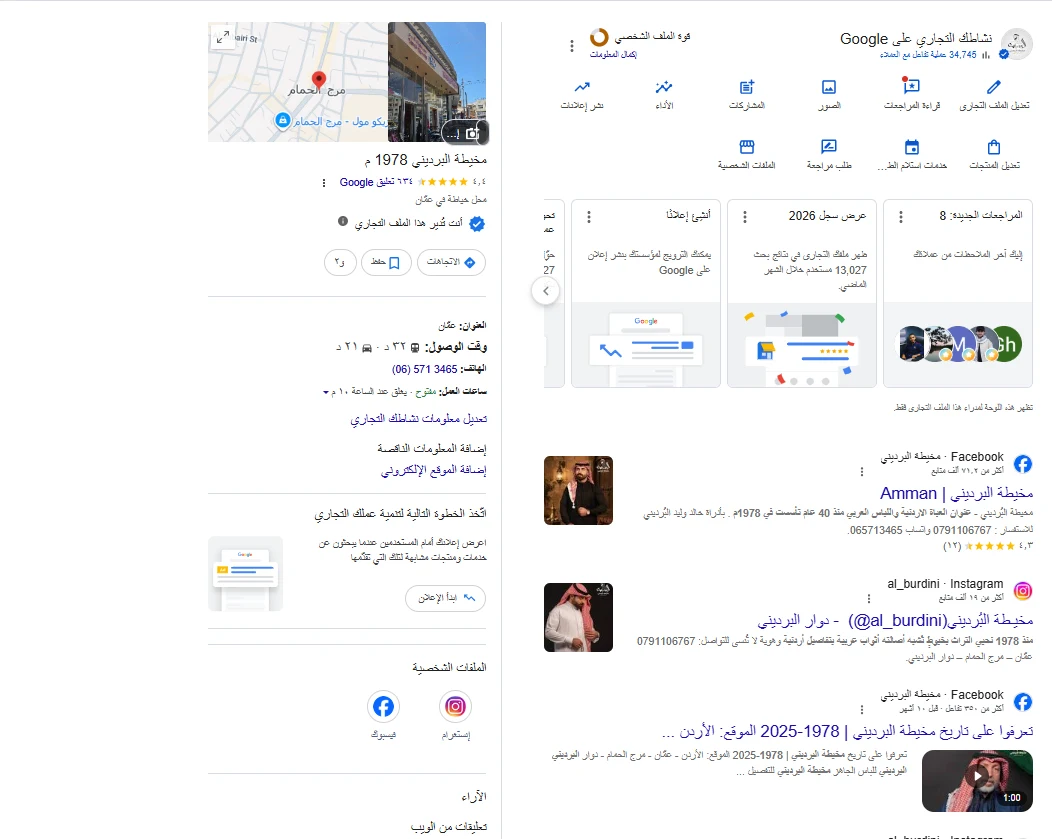This screenshot has width=1052, height=839.
Task: Open three-dot menu on 2026 recap card
Action: tap(745, 217)
